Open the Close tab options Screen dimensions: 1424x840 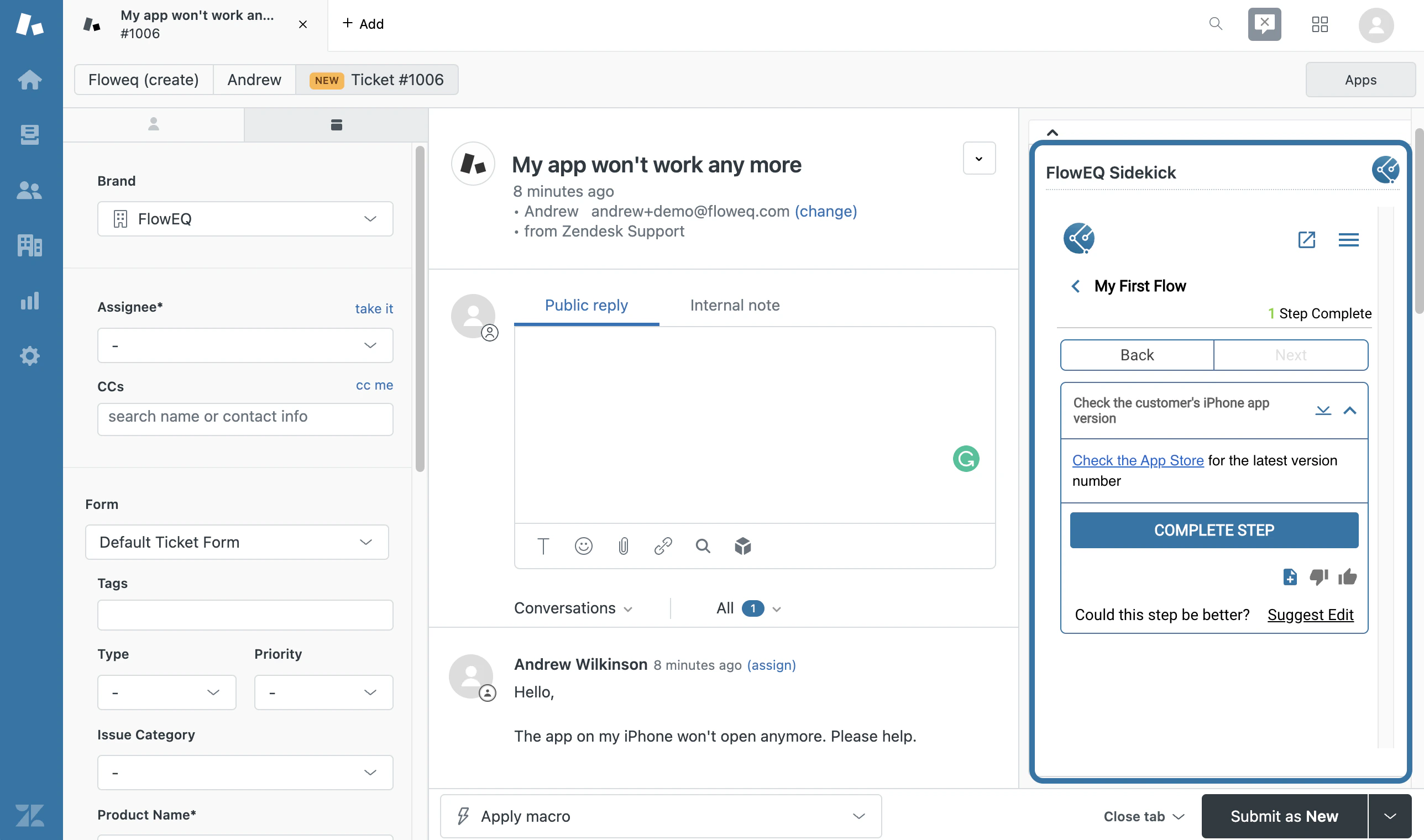pyautogui.click(x=1144, y=816)
